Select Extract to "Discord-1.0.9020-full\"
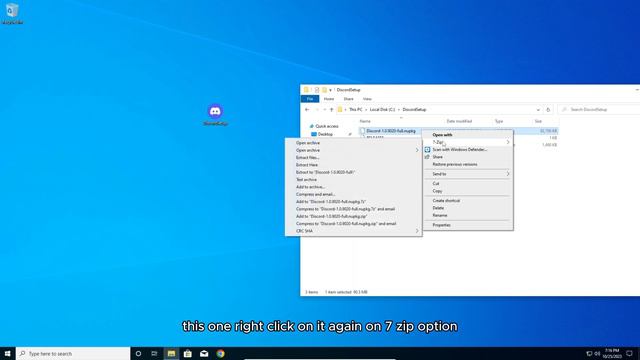Viewport: 640px width, 360px height. tap(353, 172)
